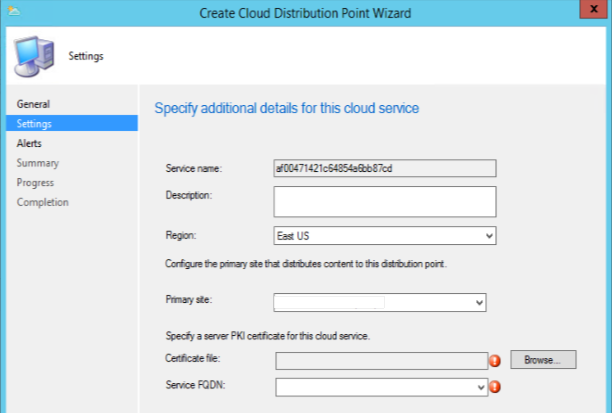Close the Create Cloud Distribution Point Wizard

[591, 11]
